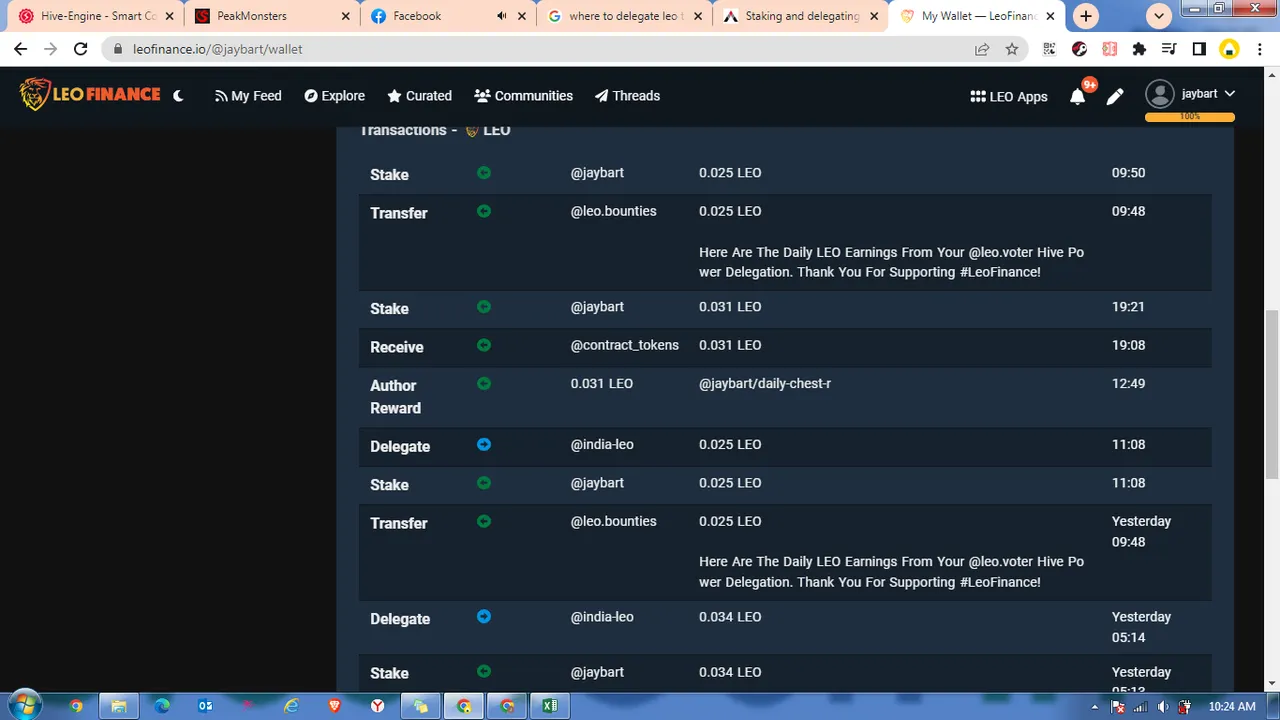The width and height of the screenshot is (1280, 720).
Task: Click the share page icon in the address bar
Action: (982, 49)
